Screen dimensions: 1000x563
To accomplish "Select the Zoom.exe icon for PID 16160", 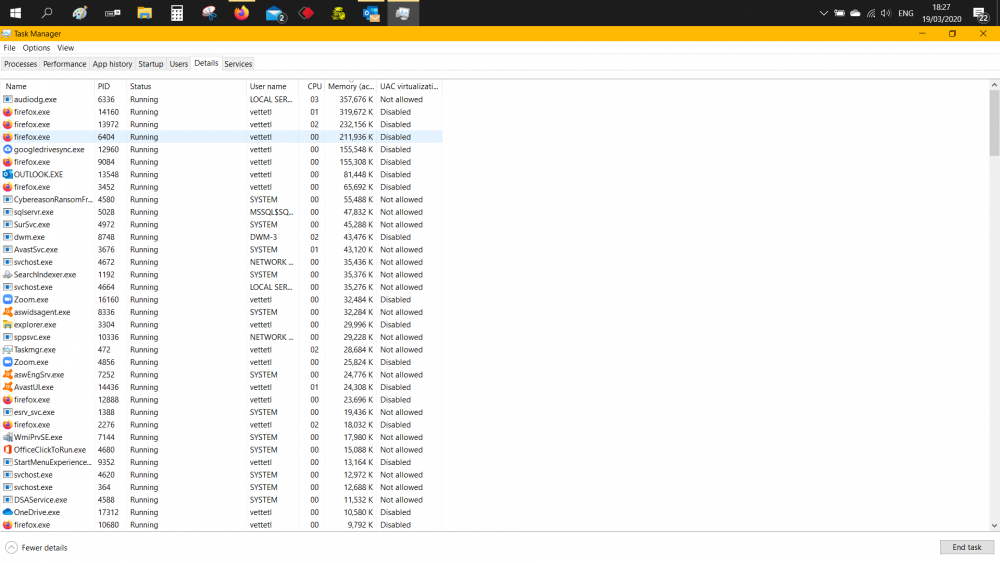I will point(8,300).
